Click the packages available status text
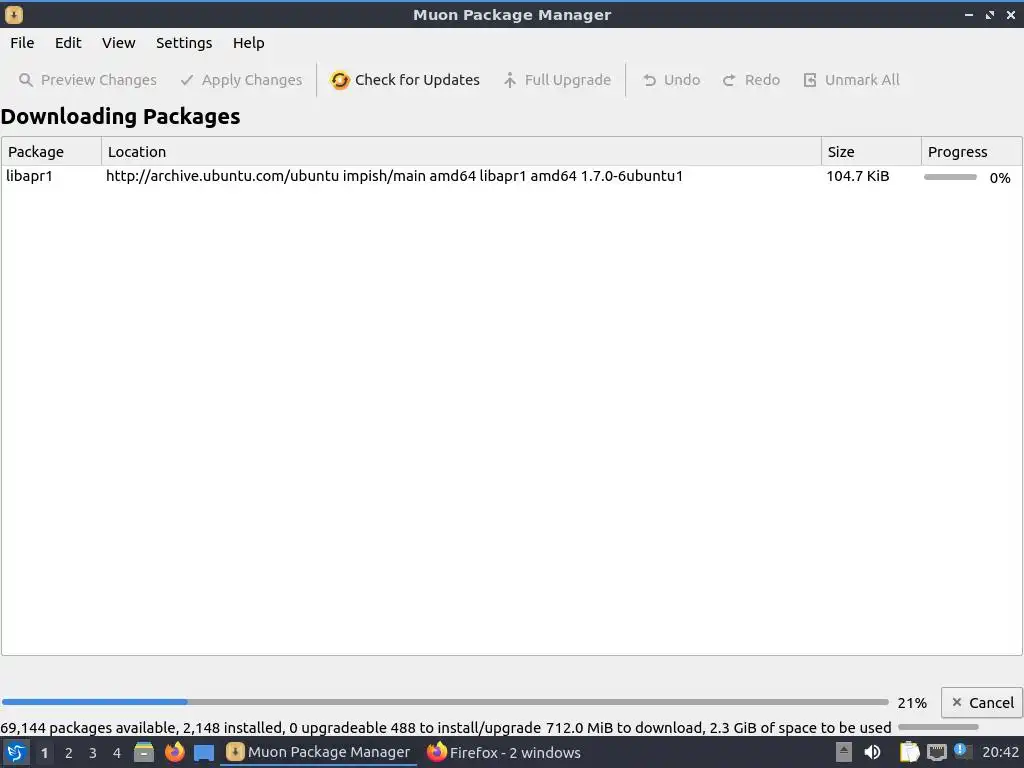Viewport: 1024px width, 768px height. pyautogui.click(x=445, y=728)
